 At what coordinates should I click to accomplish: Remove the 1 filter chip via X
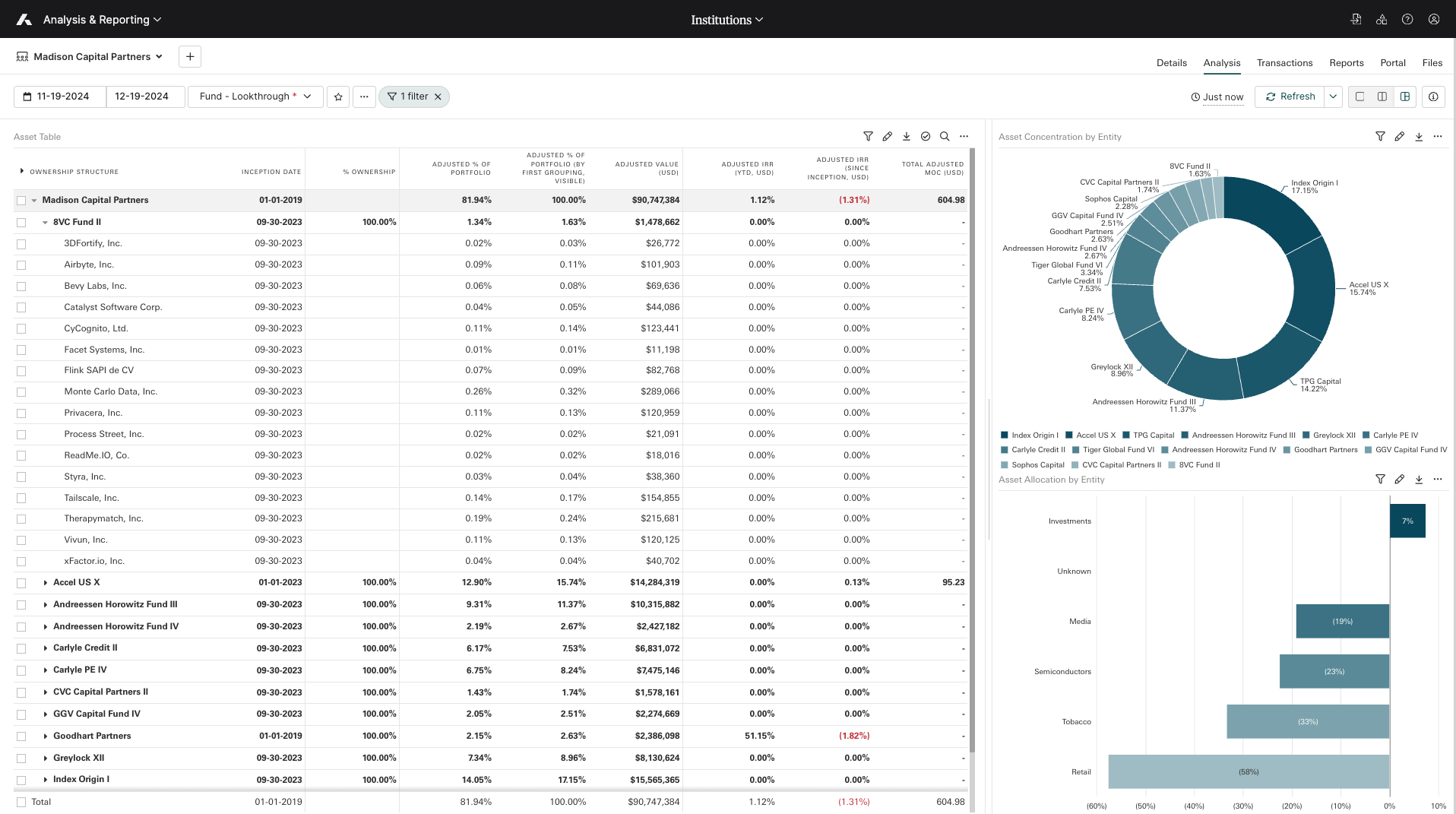coord(438,97)
